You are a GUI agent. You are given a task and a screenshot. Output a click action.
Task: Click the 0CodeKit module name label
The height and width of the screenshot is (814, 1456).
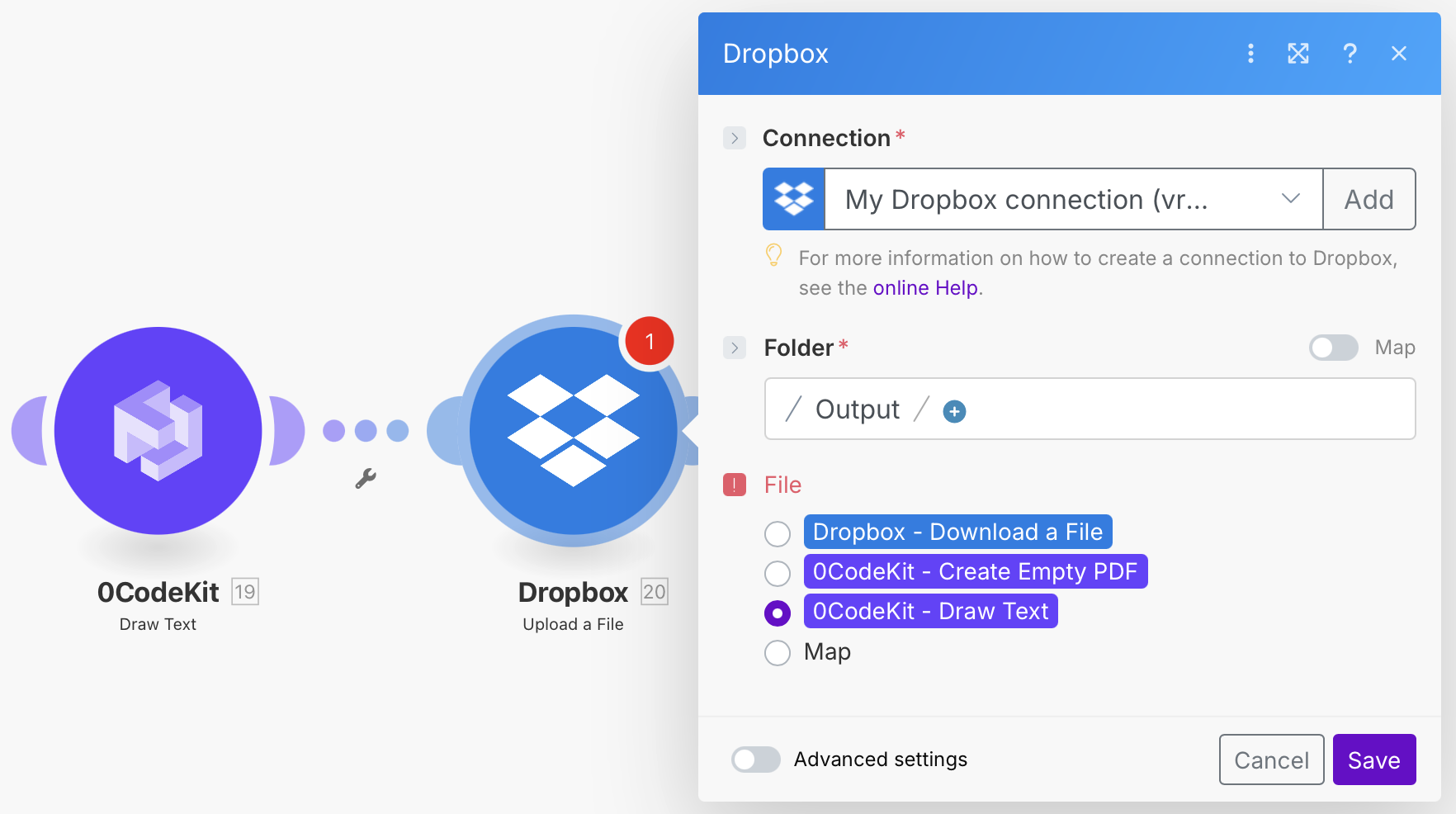coord(158,593)
